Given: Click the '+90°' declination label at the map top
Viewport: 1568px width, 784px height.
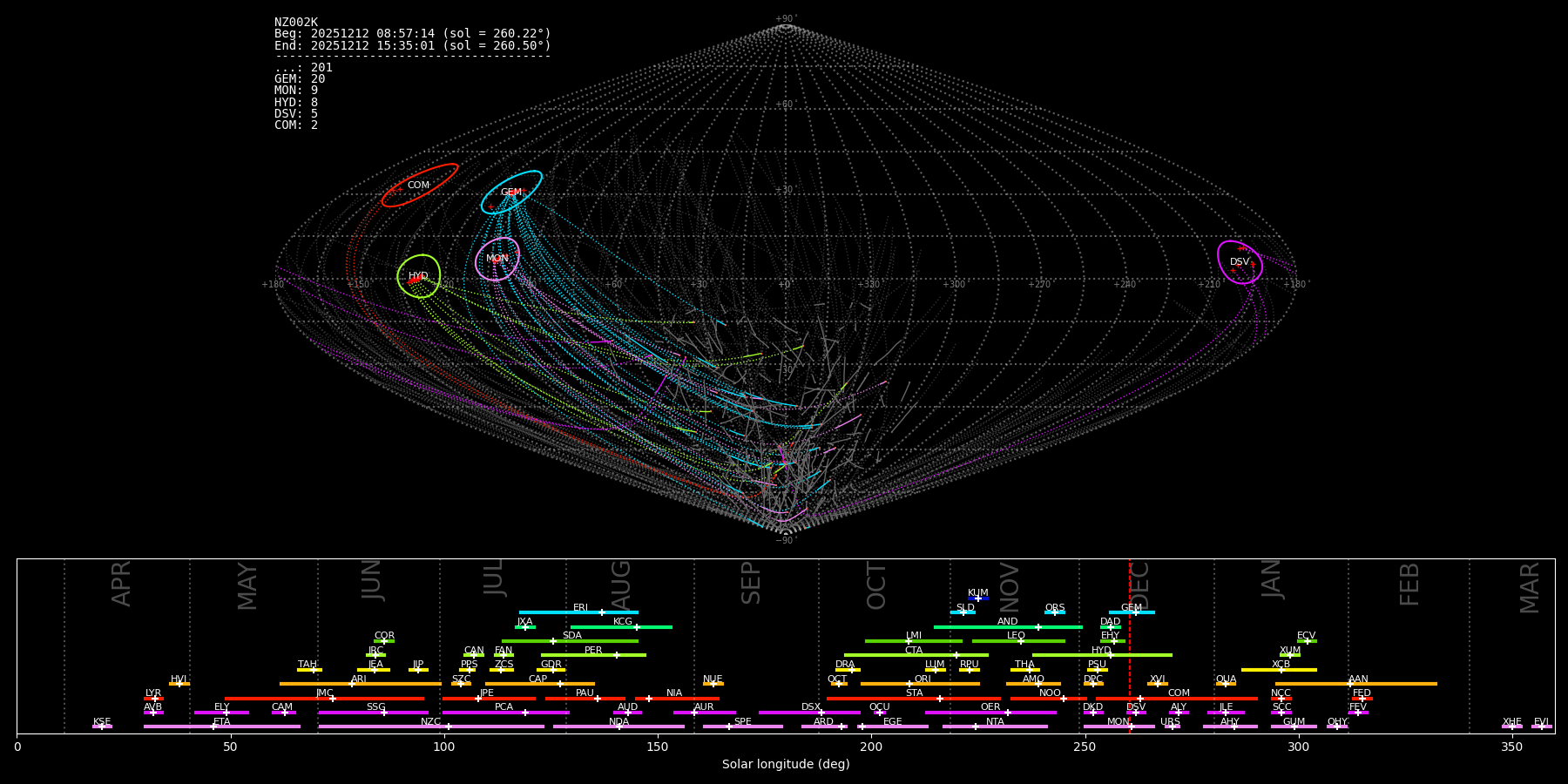Looking at the screenshot, I should pyautogui.click(x=786, y=19).
